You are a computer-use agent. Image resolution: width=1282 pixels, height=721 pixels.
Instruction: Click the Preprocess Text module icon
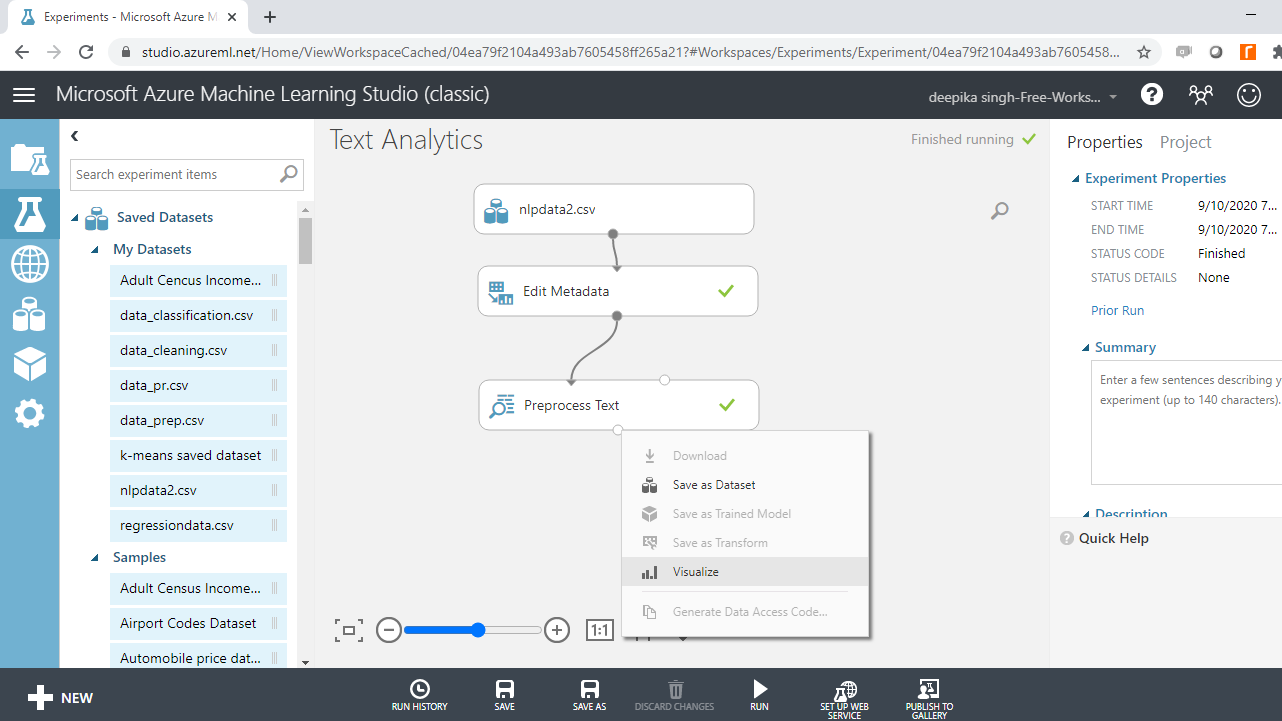[x=501, y=406]
